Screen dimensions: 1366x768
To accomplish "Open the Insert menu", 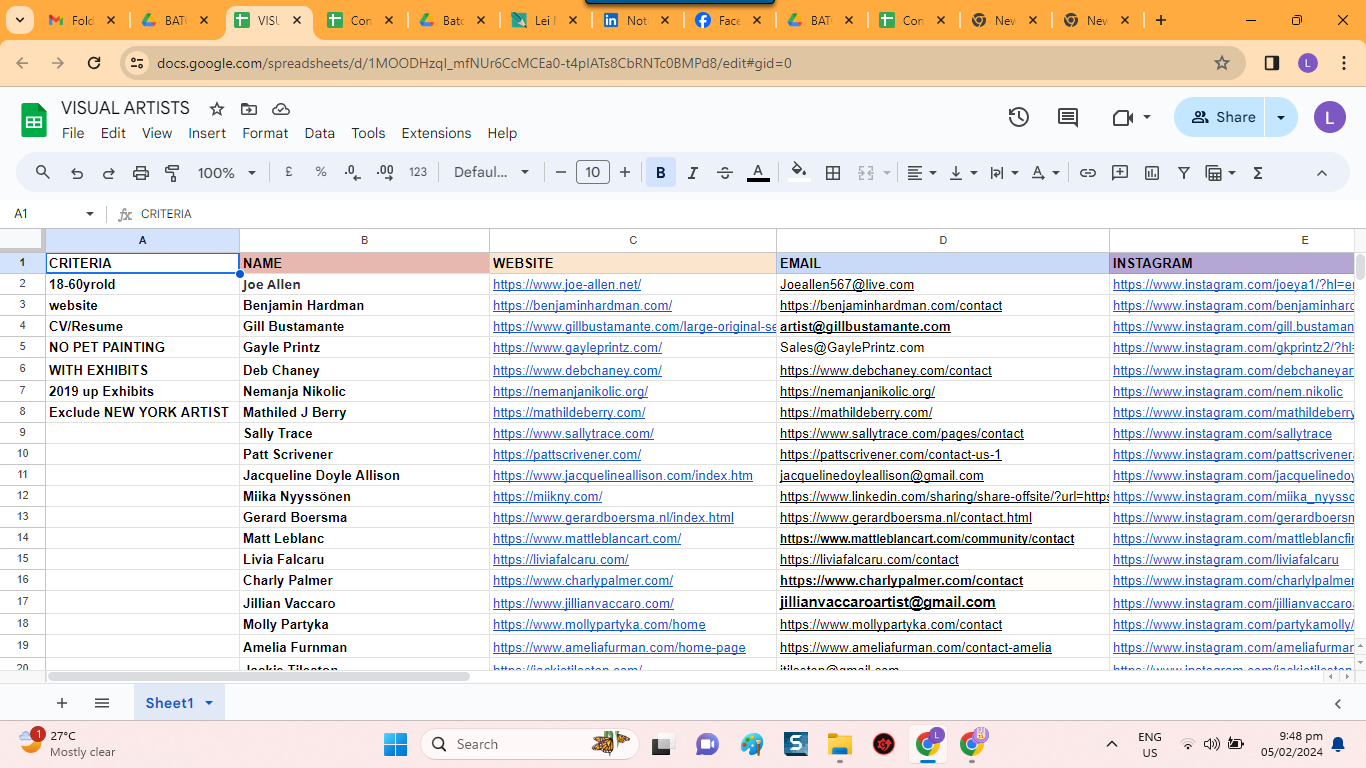I will point(207,133).
